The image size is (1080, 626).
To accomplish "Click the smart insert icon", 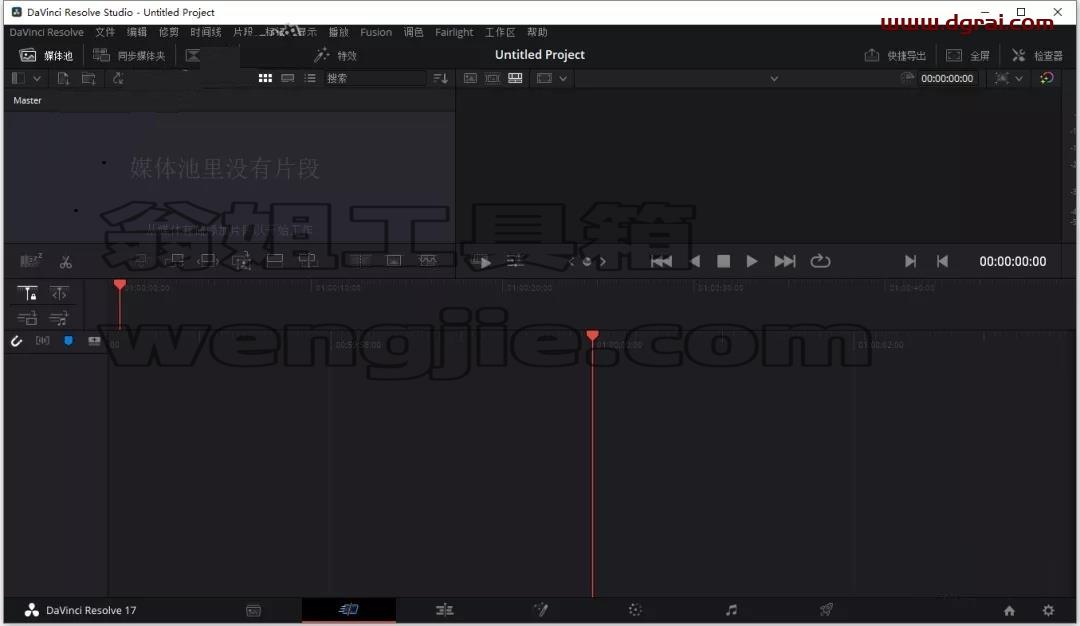I will tap(141, 260).
